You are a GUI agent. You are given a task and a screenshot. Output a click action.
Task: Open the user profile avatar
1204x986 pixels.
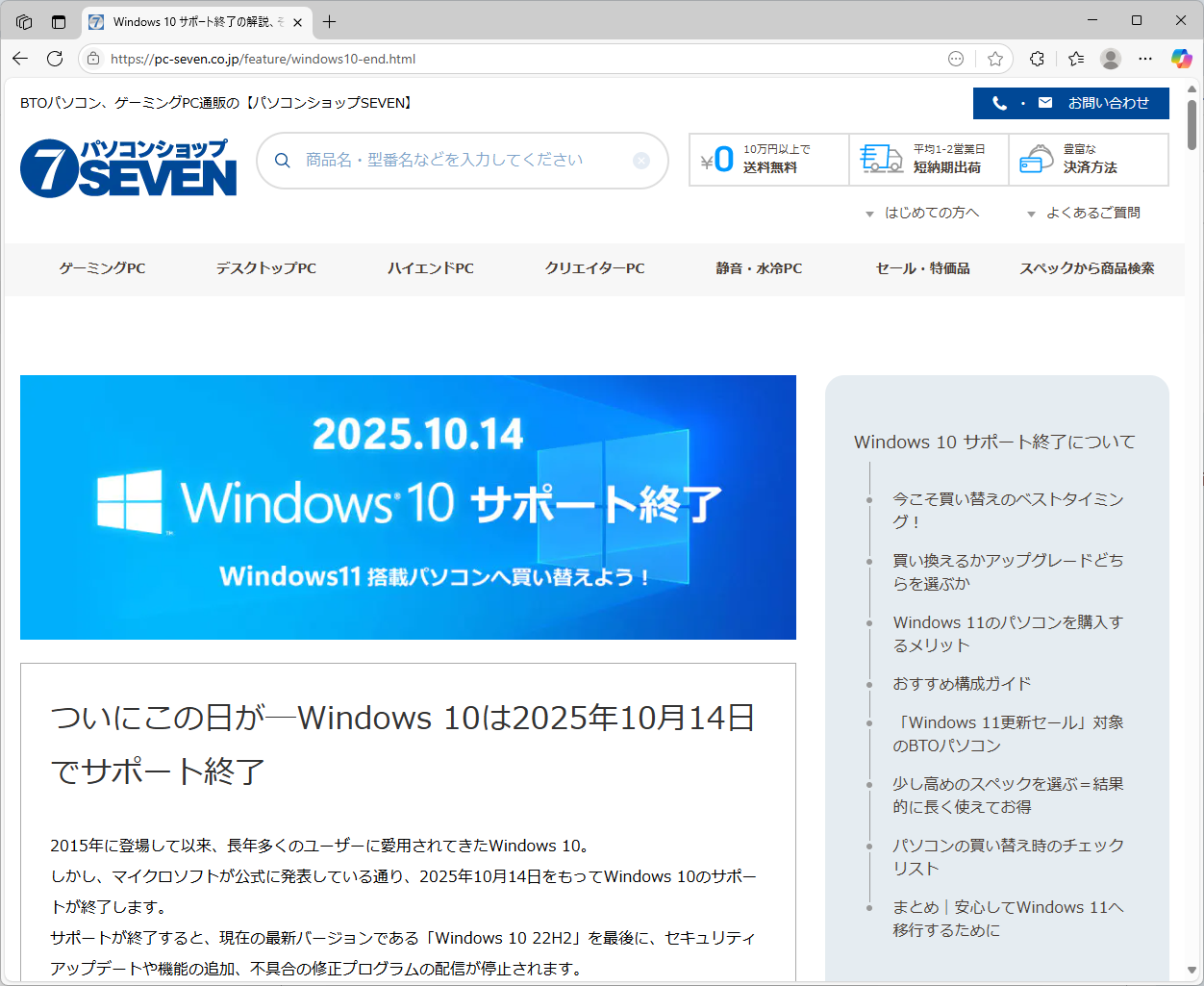pos(1111,59)
